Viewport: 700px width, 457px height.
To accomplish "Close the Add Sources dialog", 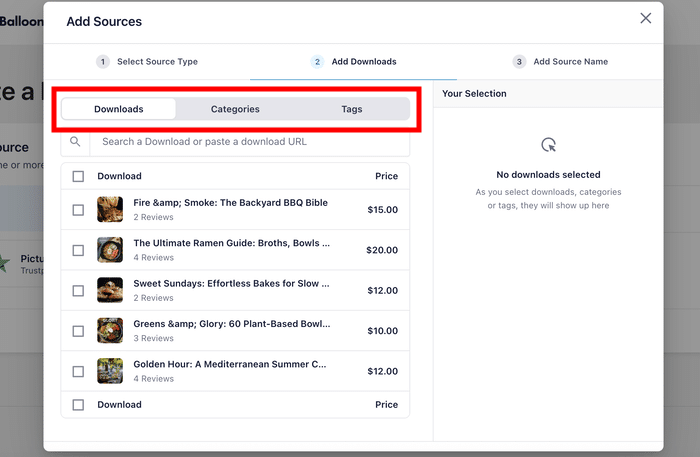I will coord(646,18).
